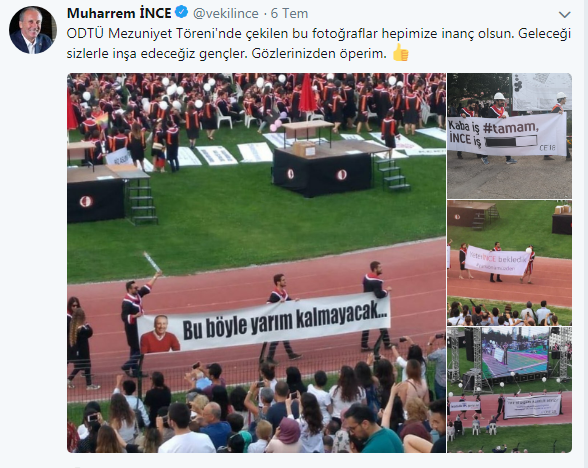Click the "Bu böyle yarım kalmayacak..." banner text
This screenshot has height=468, width=588.
(285, 321)
